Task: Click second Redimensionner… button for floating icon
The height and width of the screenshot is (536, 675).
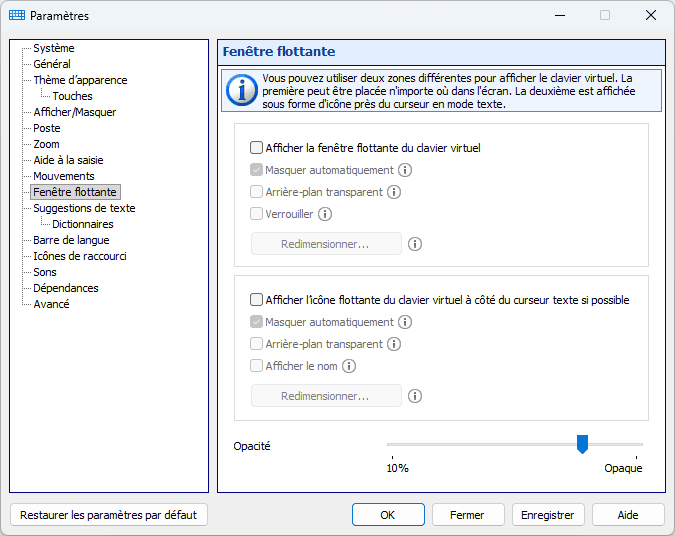Action: 326,396
